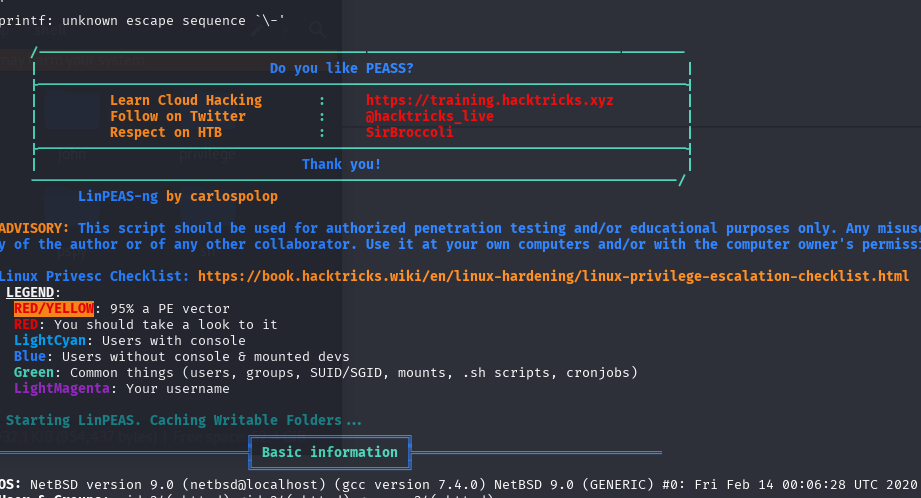Viewport: 921px width, 498px height.
Task: Click the 'LightCyan' legend entry
Action: (50, 341)
